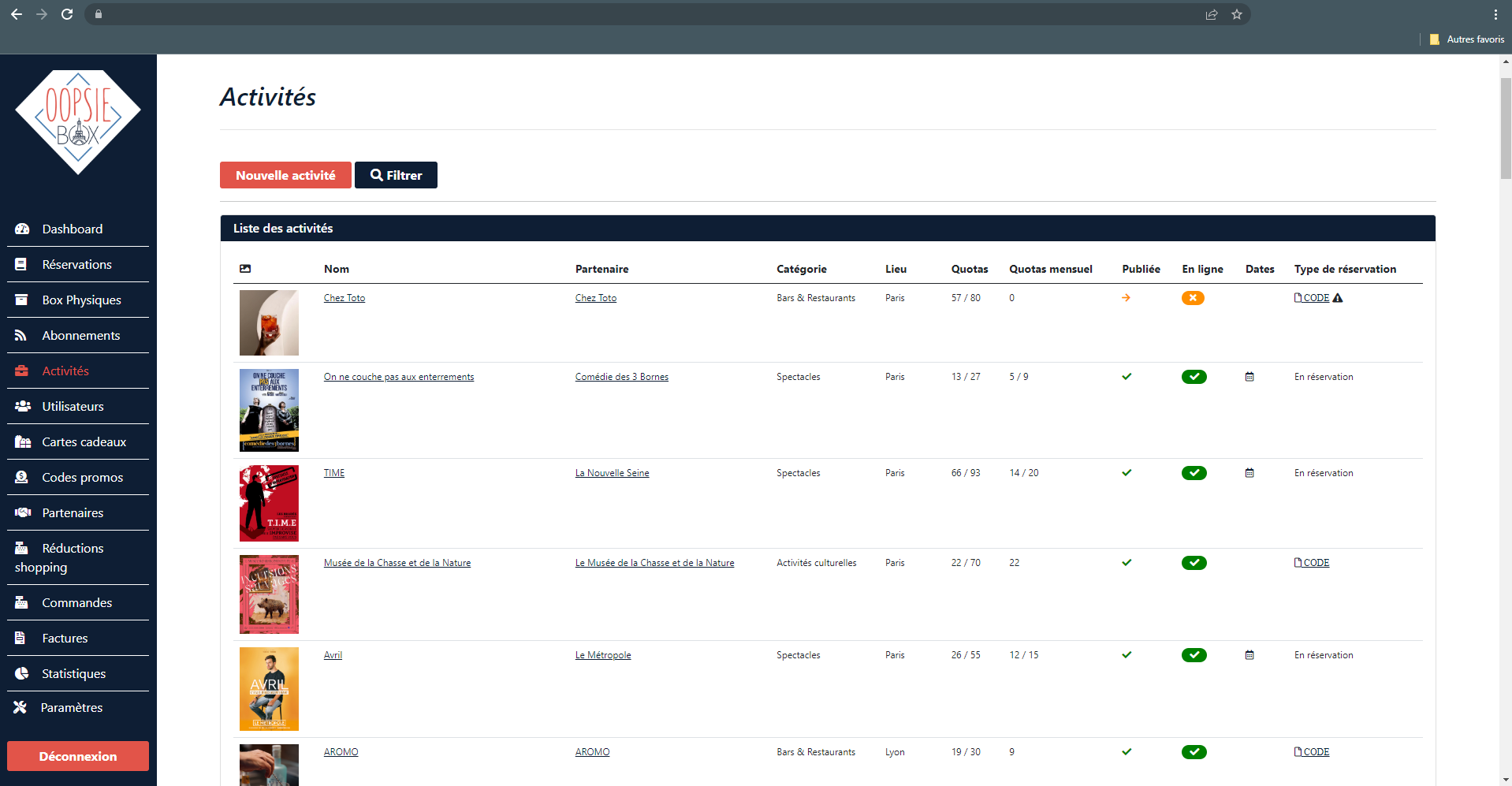Open the Filtrer options
The image size is (1512, 786).
[x=396, y=175]
